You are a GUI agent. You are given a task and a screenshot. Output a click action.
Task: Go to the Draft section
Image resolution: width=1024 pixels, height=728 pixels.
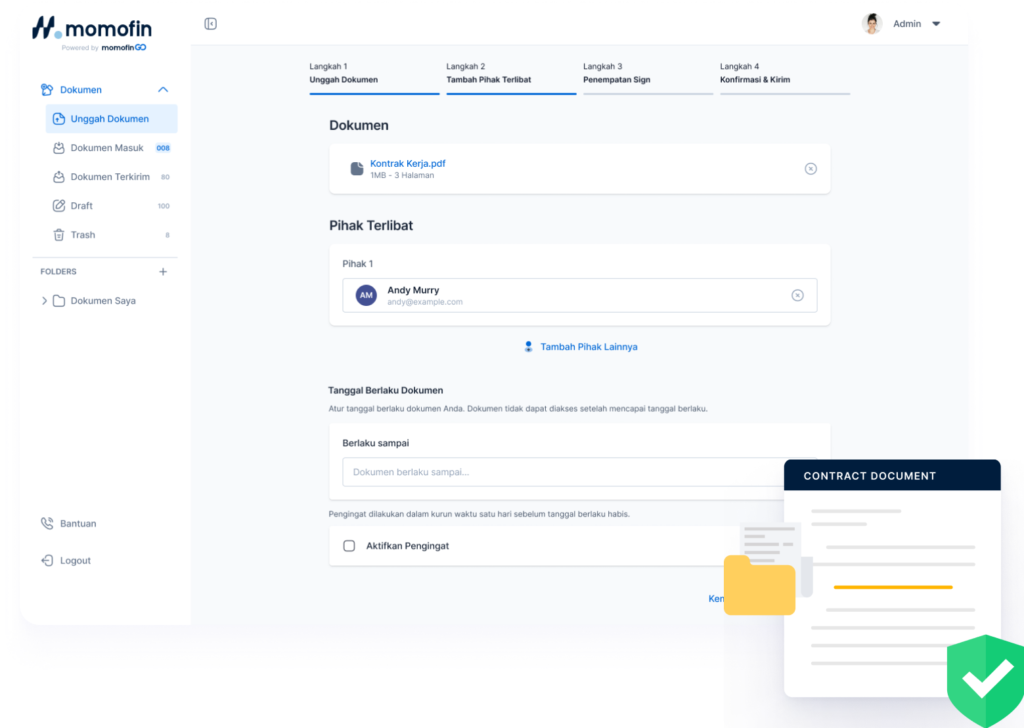pyautogui.click(x=82, y=206)
